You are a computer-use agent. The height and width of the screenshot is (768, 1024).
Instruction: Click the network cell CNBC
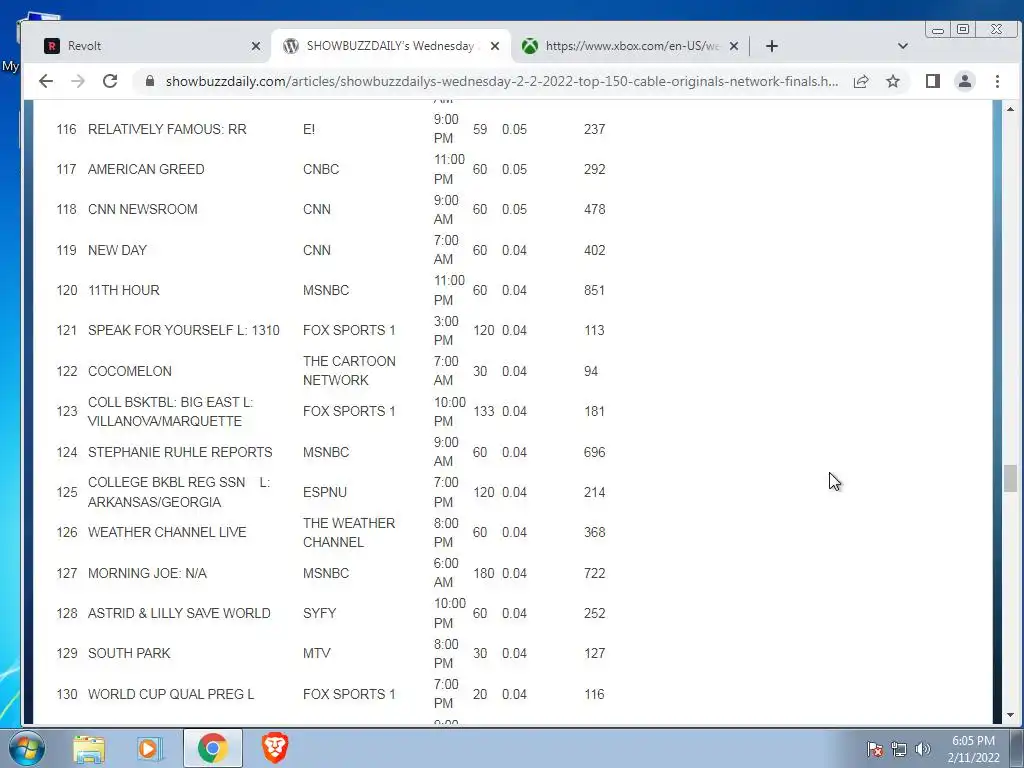[x=321, y=169]
